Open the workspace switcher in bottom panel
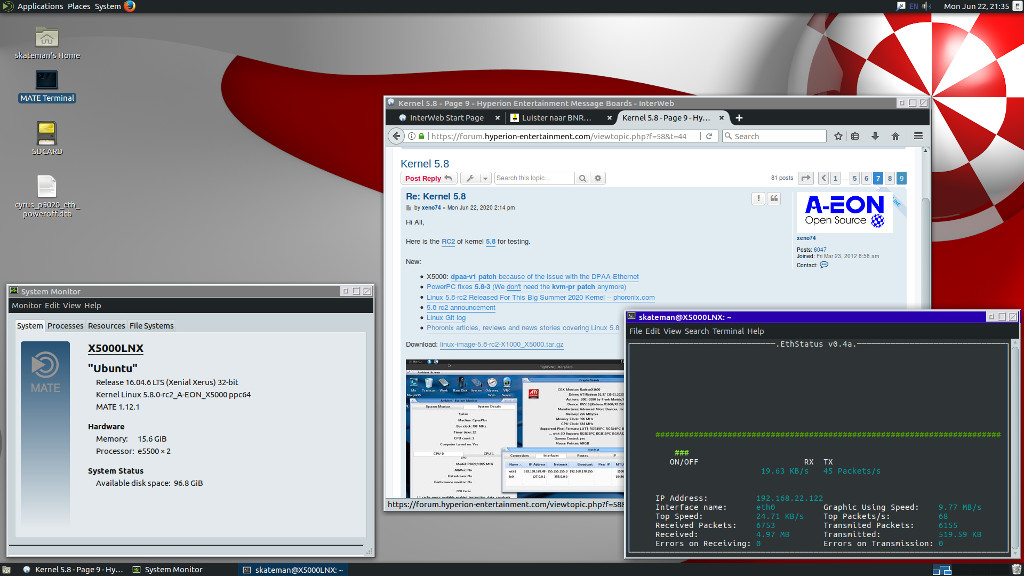 942,569
